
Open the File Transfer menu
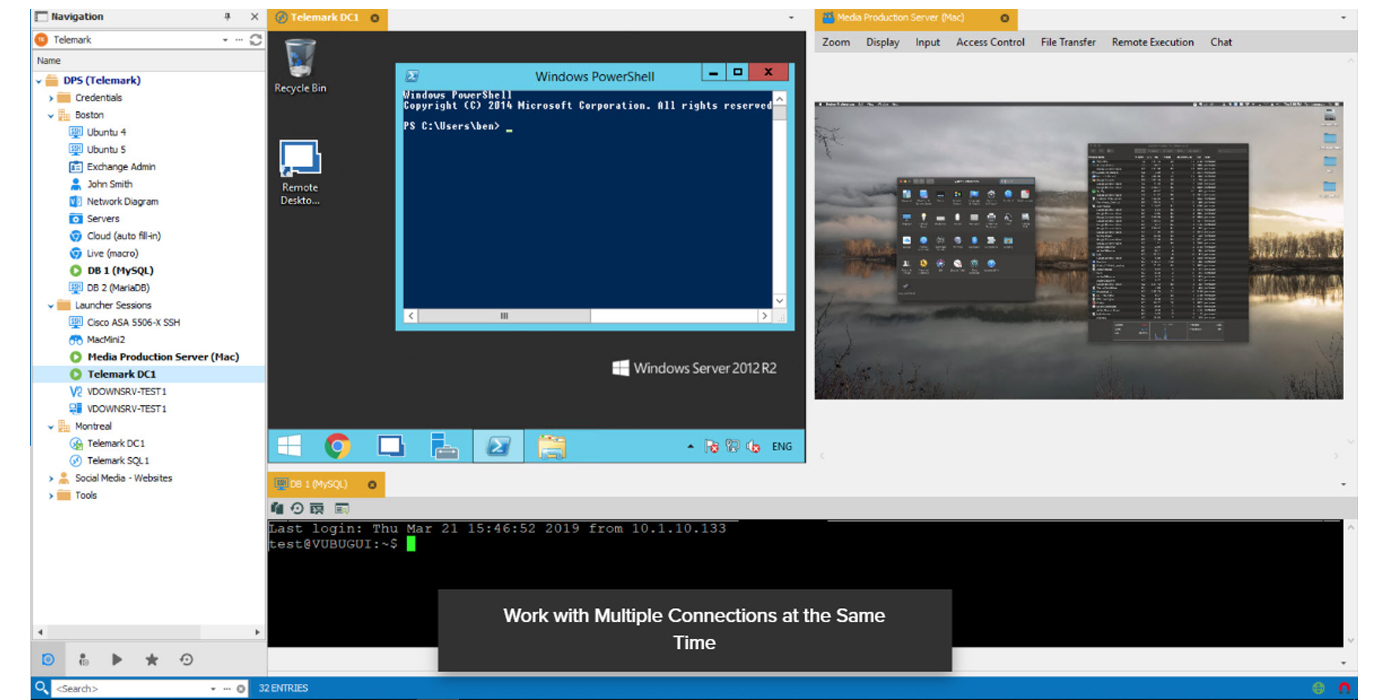(1068, 42)
